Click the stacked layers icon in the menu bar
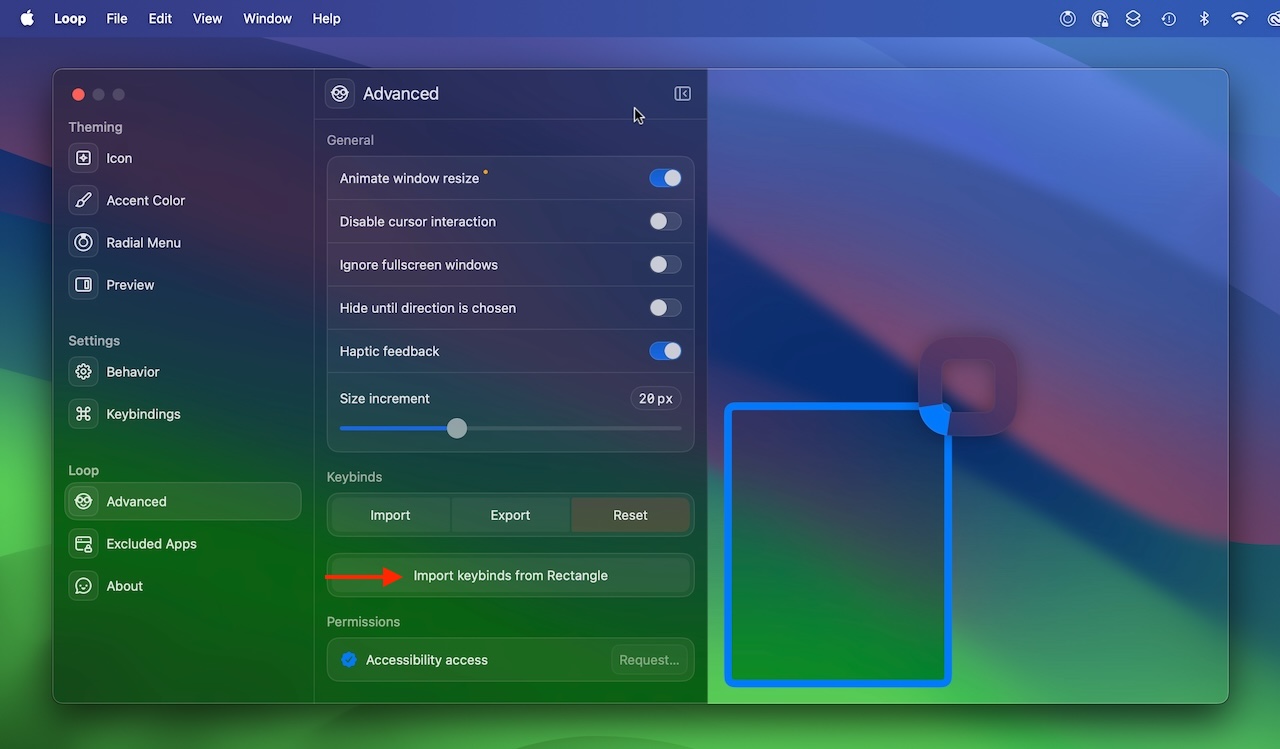This screenshot has height=749, width=1280. click(1133, 18)
